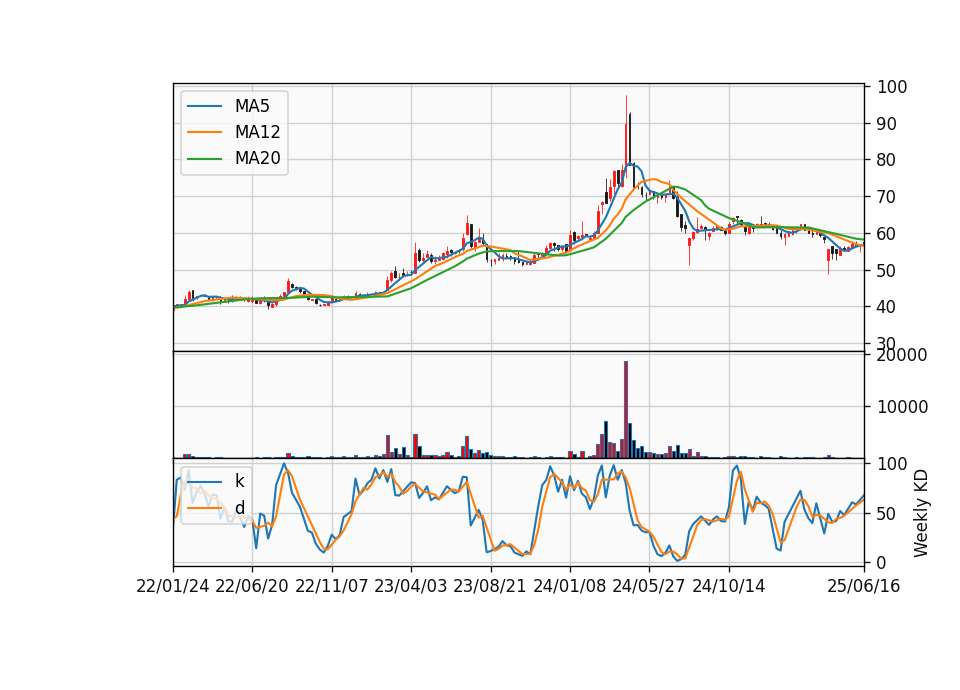Click the price axis value 70
The width and height of the screenshot is (960, 690).
tap(887, 197)
